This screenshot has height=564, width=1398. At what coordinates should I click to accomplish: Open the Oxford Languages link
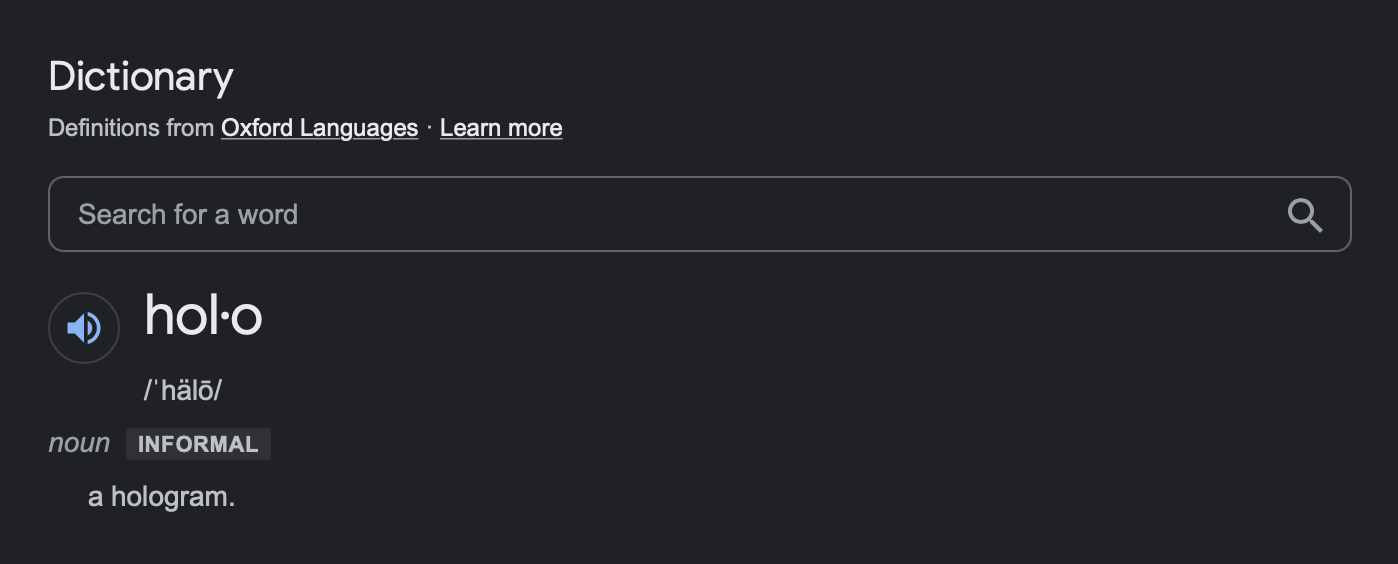pyautogui.click(x=319, y=128)
